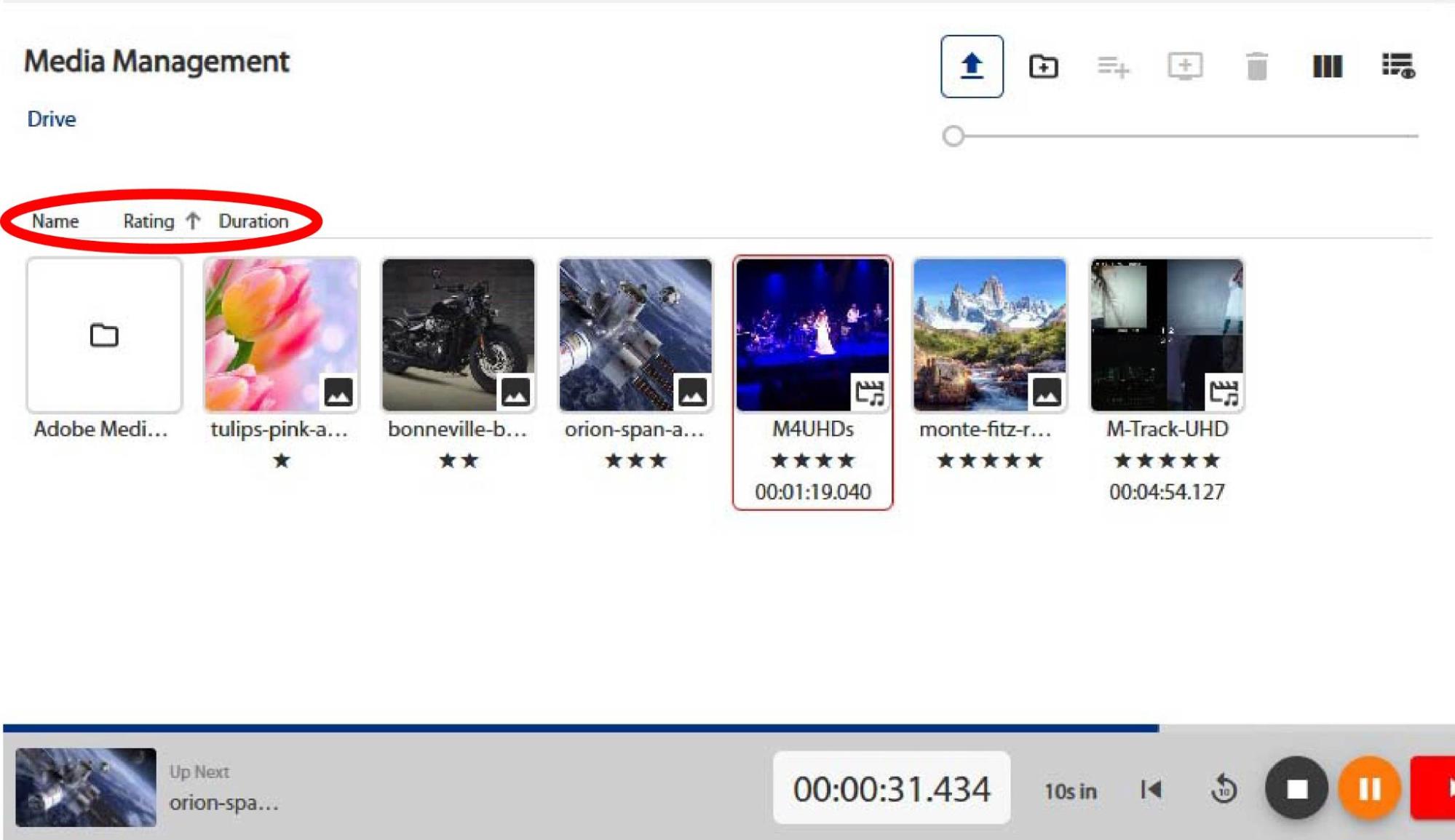Select the M-Track-UHD video thumbnail
The width and height of the screenshot is (1455, 840).
pyautogui.click(x=1167, y=335)
